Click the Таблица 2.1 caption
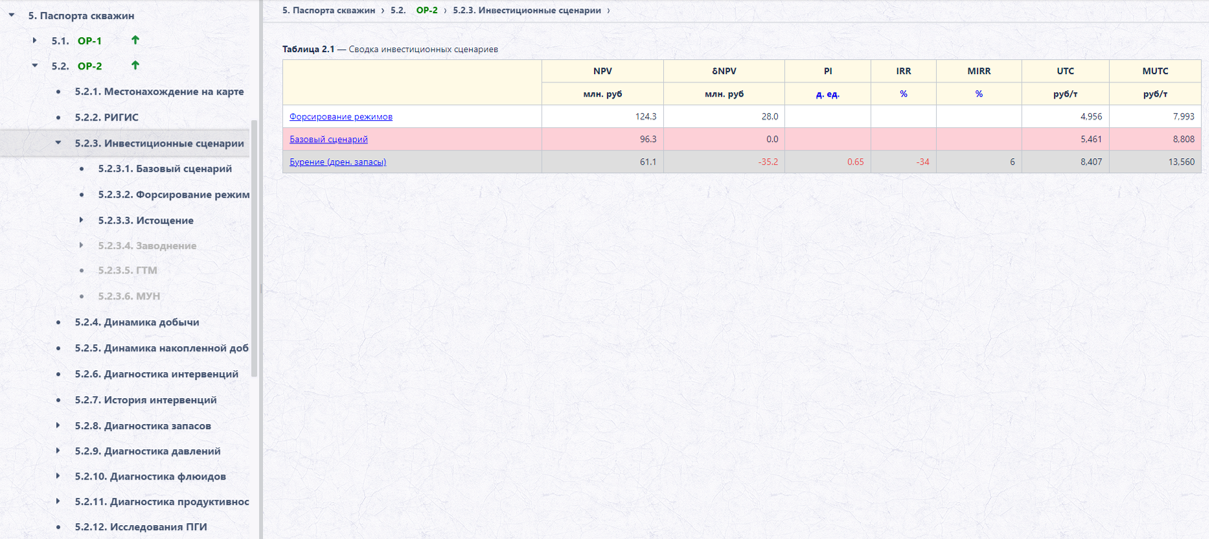1209x539 pixels. coord(390,49)
